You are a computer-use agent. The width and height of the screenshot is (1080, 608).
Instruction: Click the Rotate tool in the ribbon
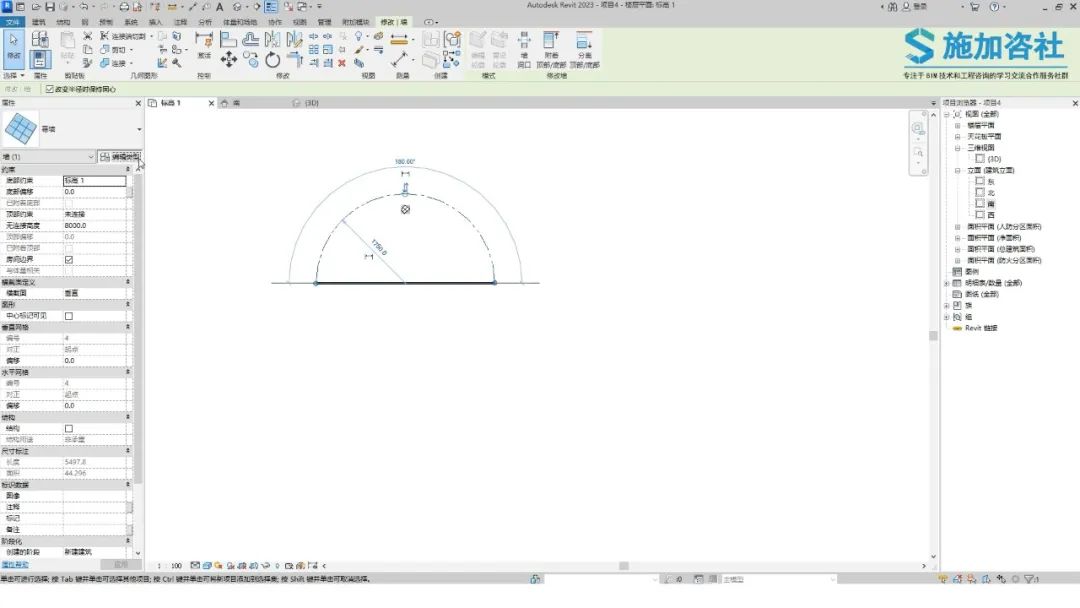coord(273,60)
